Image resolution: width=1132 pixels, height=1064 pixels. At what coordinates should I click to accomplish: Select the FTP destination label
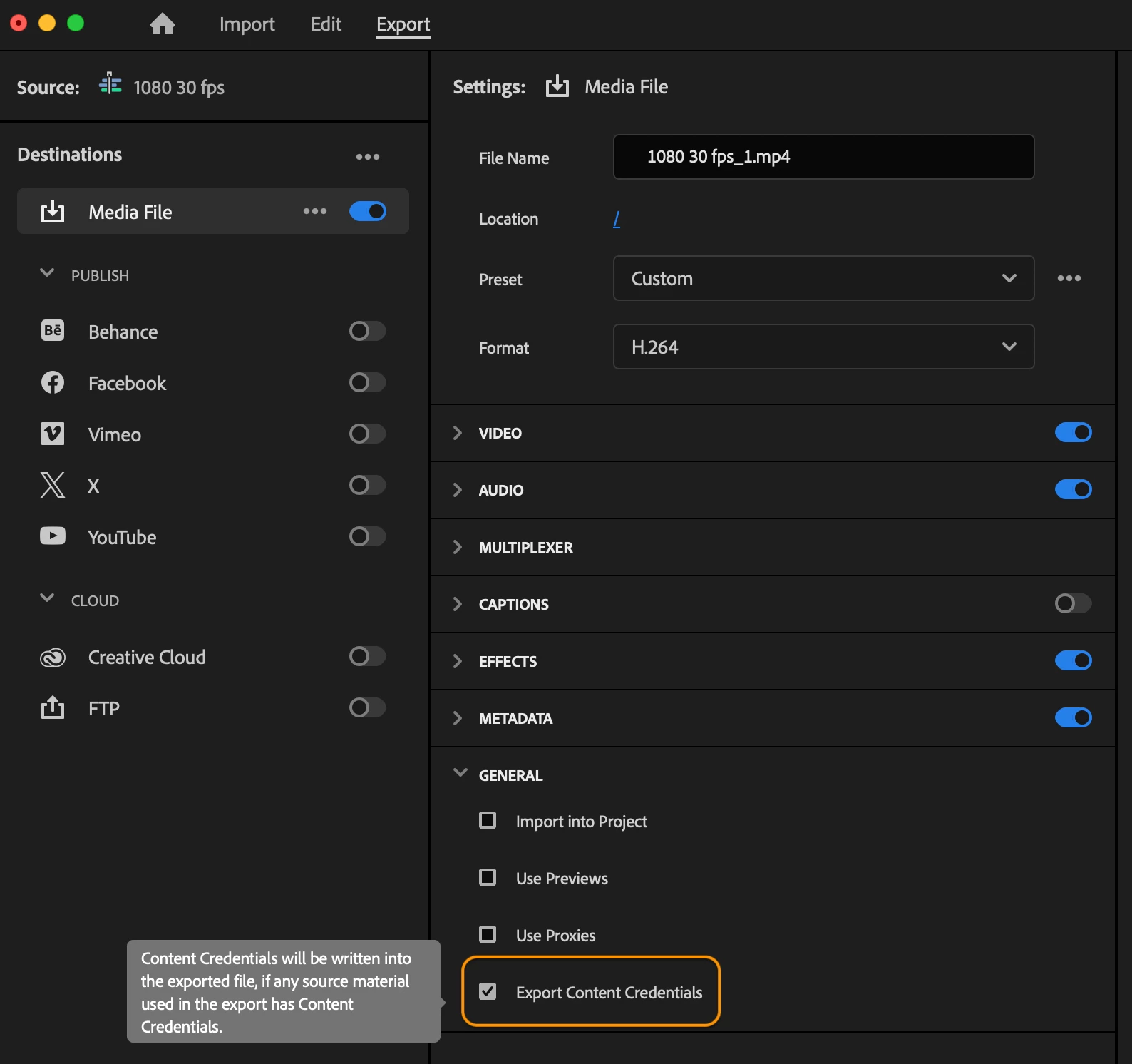[x=103, y=709]
